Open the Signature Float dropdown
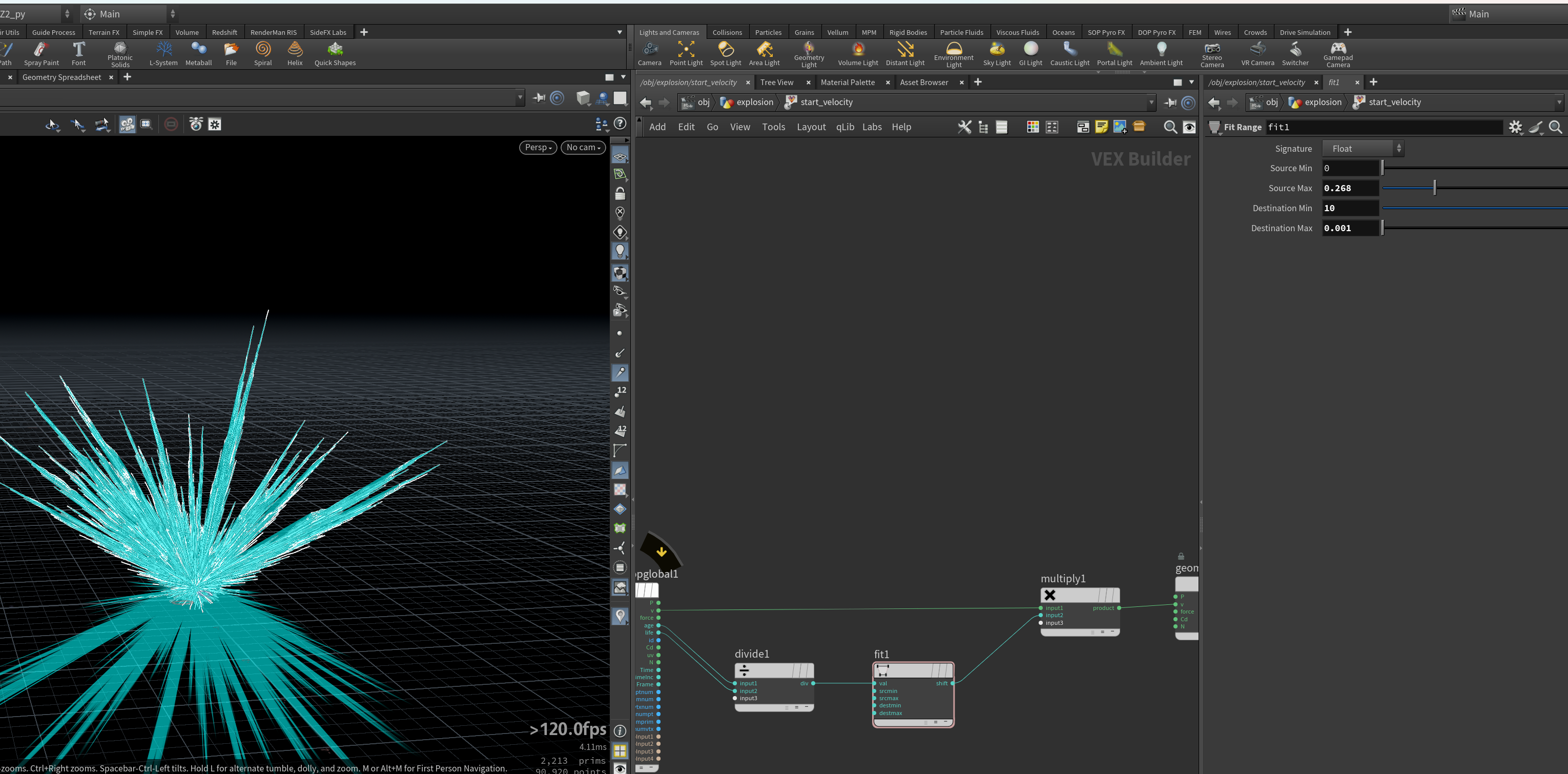The height and width of the screenshot is (774, 1568). click(1363, 149)
